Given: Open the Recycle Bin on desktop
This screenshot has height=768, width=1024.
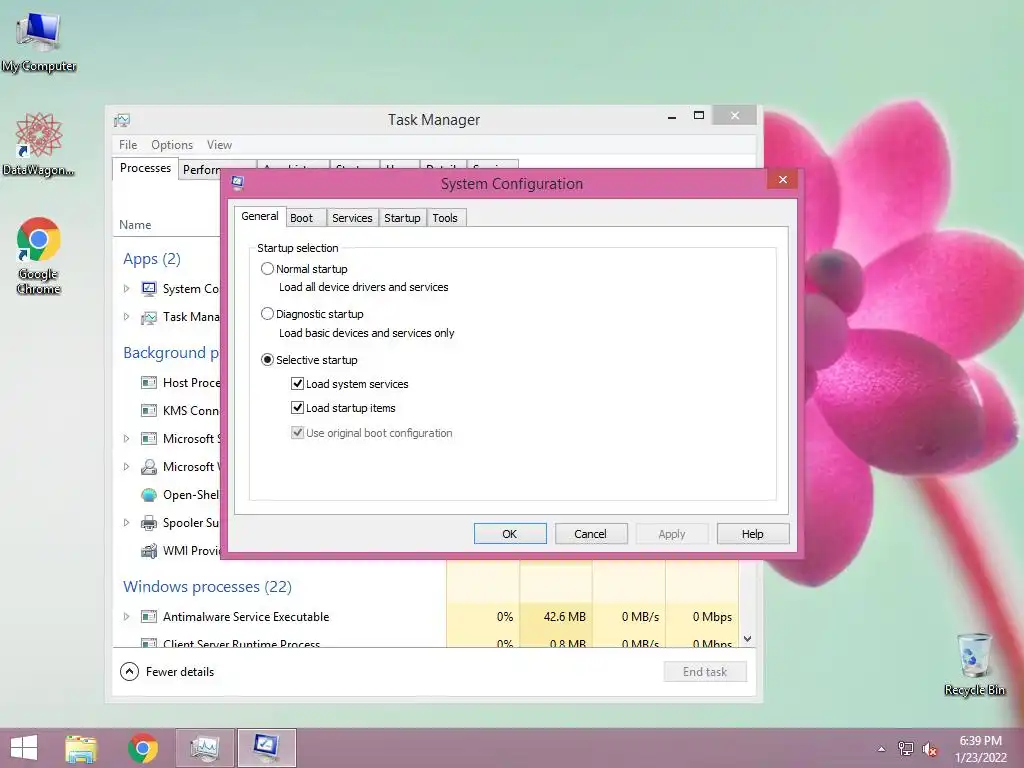Looking at the screenshot, I should click(x=974, y=664).
